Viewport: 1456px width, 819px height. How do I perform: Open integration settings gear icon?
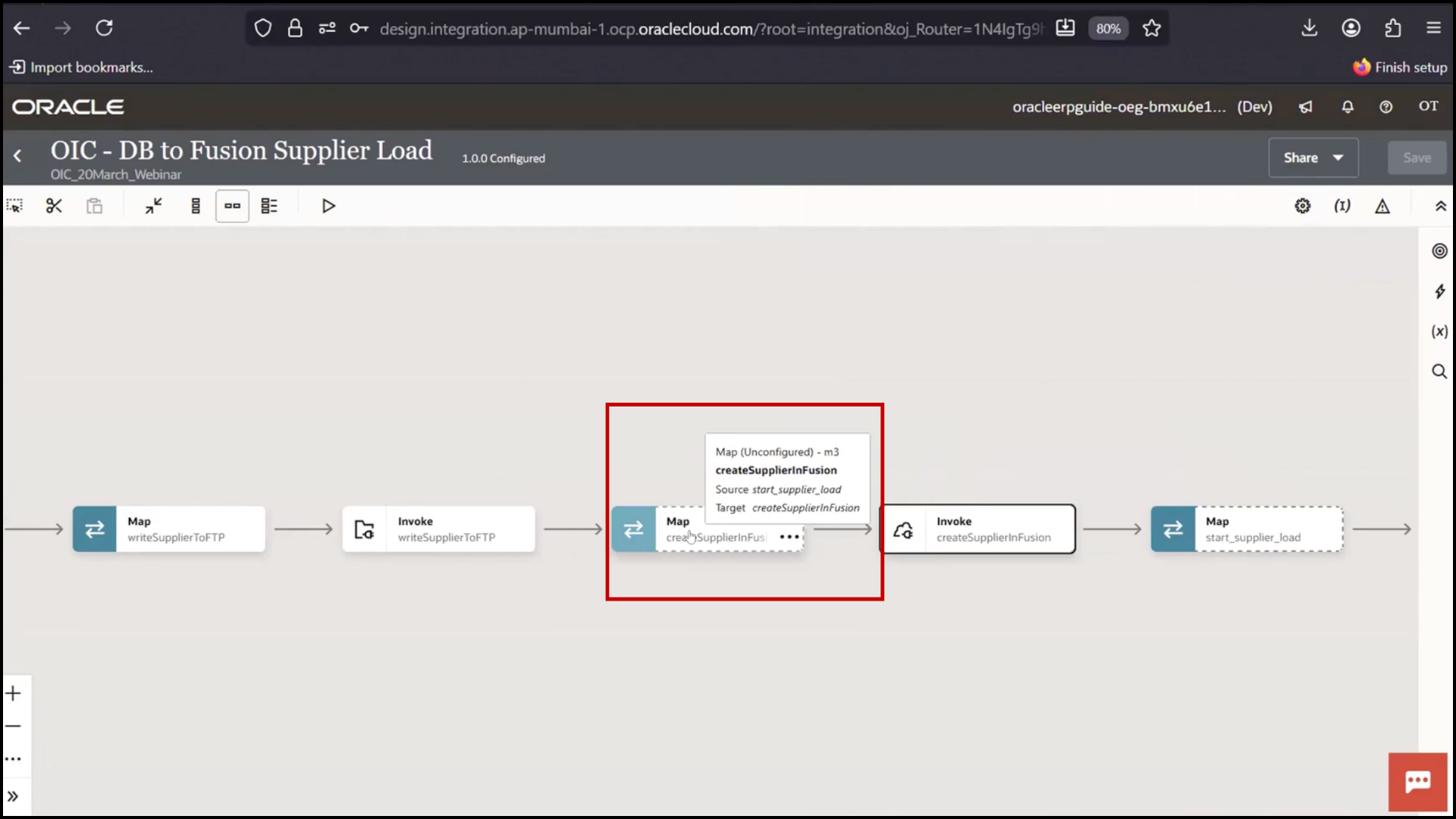(1303, 206)
